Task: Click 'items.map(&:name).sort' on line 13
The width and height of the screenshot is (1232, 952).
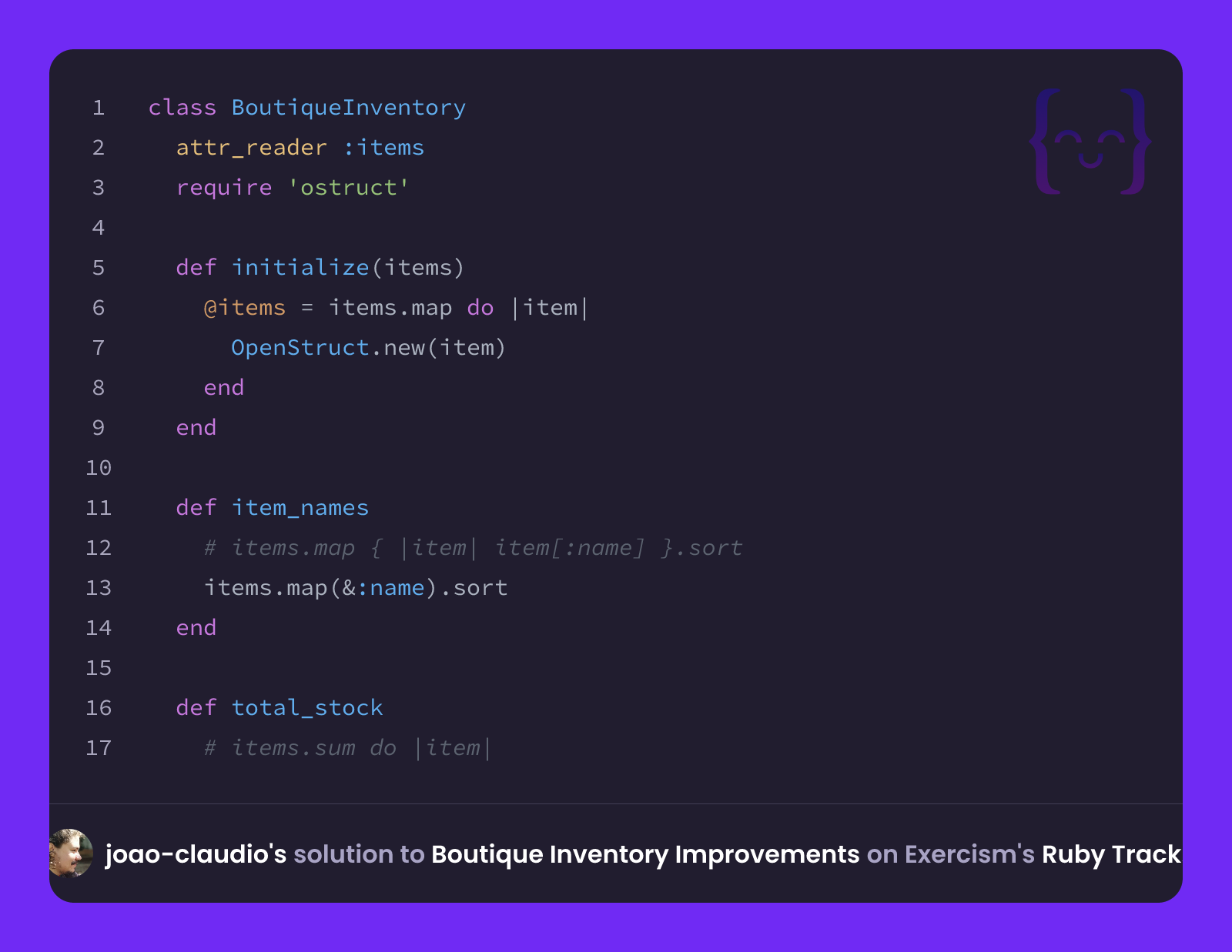Action: coord(356,588)
